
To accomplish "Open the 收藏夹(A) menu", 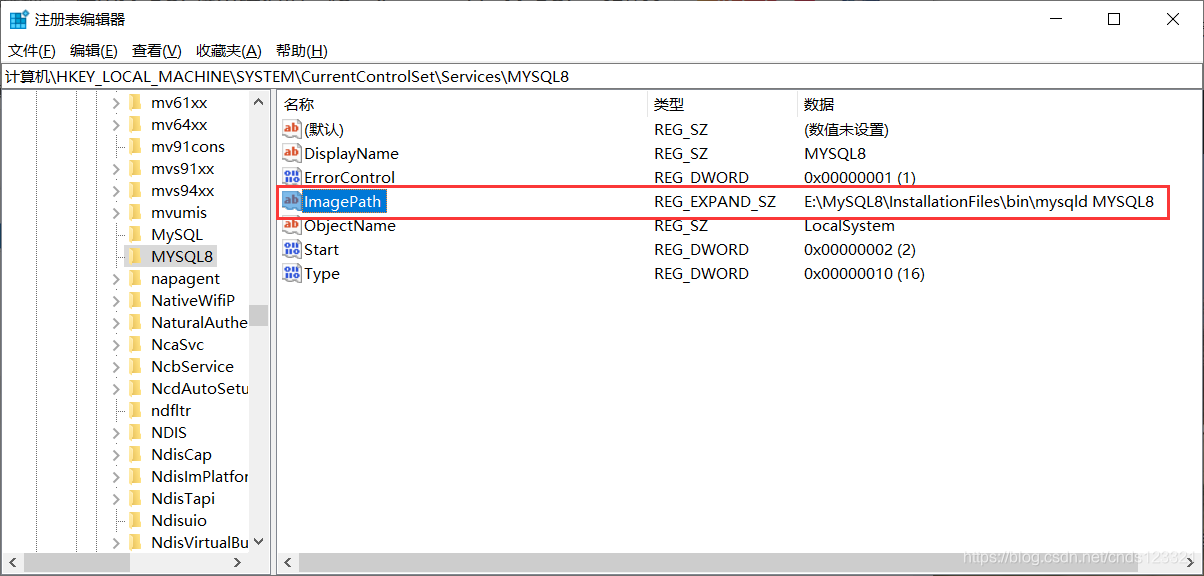I will [228, 51].
